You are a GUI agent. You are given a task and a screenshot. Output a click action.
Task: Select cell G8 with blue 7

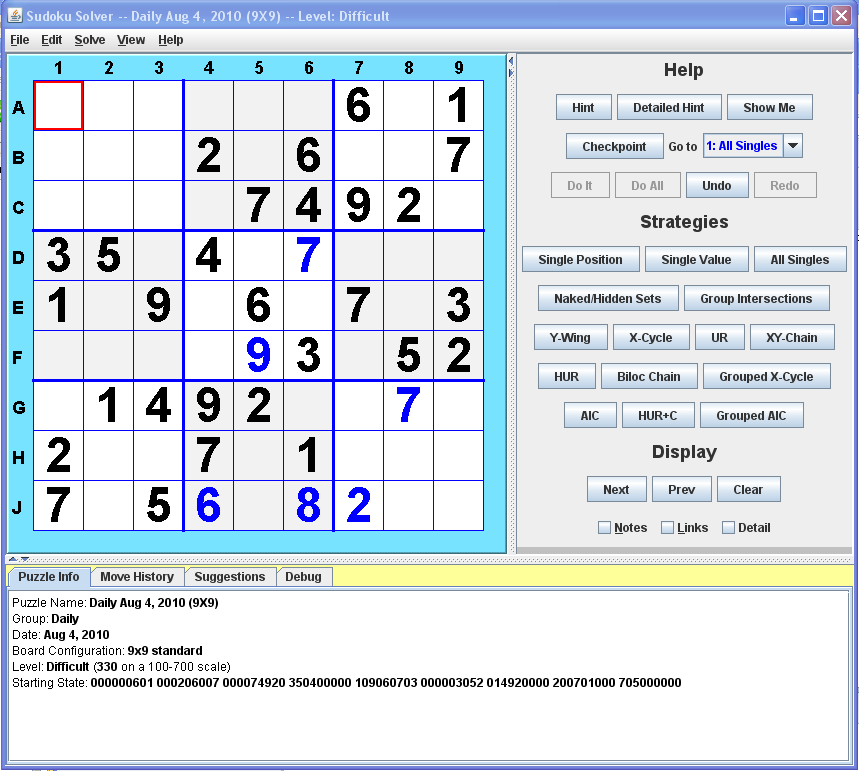tap(409, 406)
